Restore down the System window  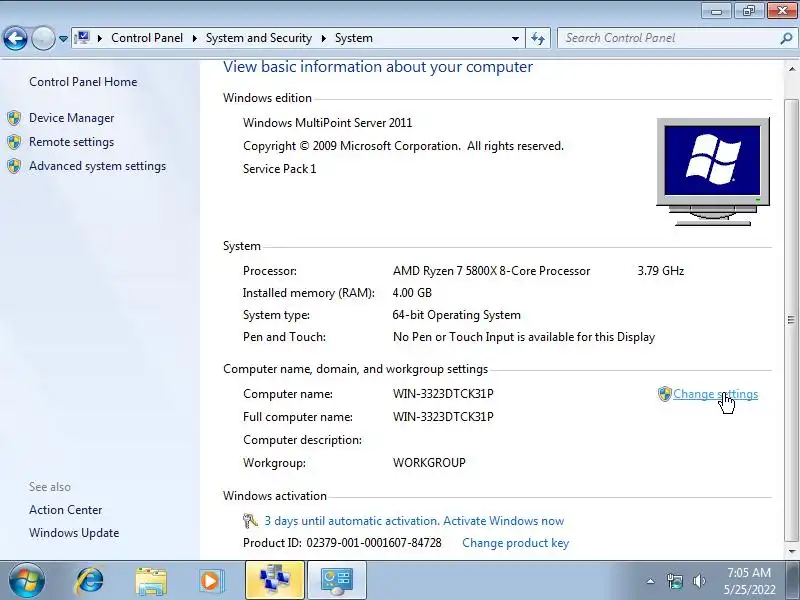point(749,11)
